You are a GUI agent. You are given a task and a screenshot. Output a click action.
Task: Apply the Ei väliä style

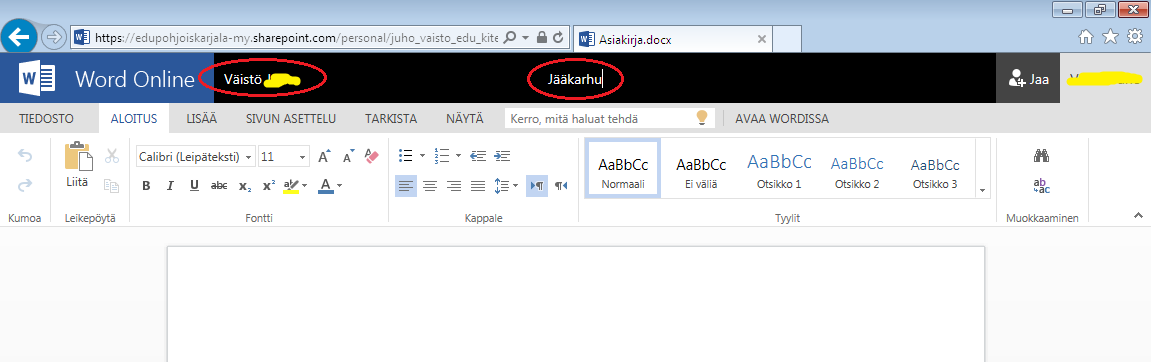701,173
